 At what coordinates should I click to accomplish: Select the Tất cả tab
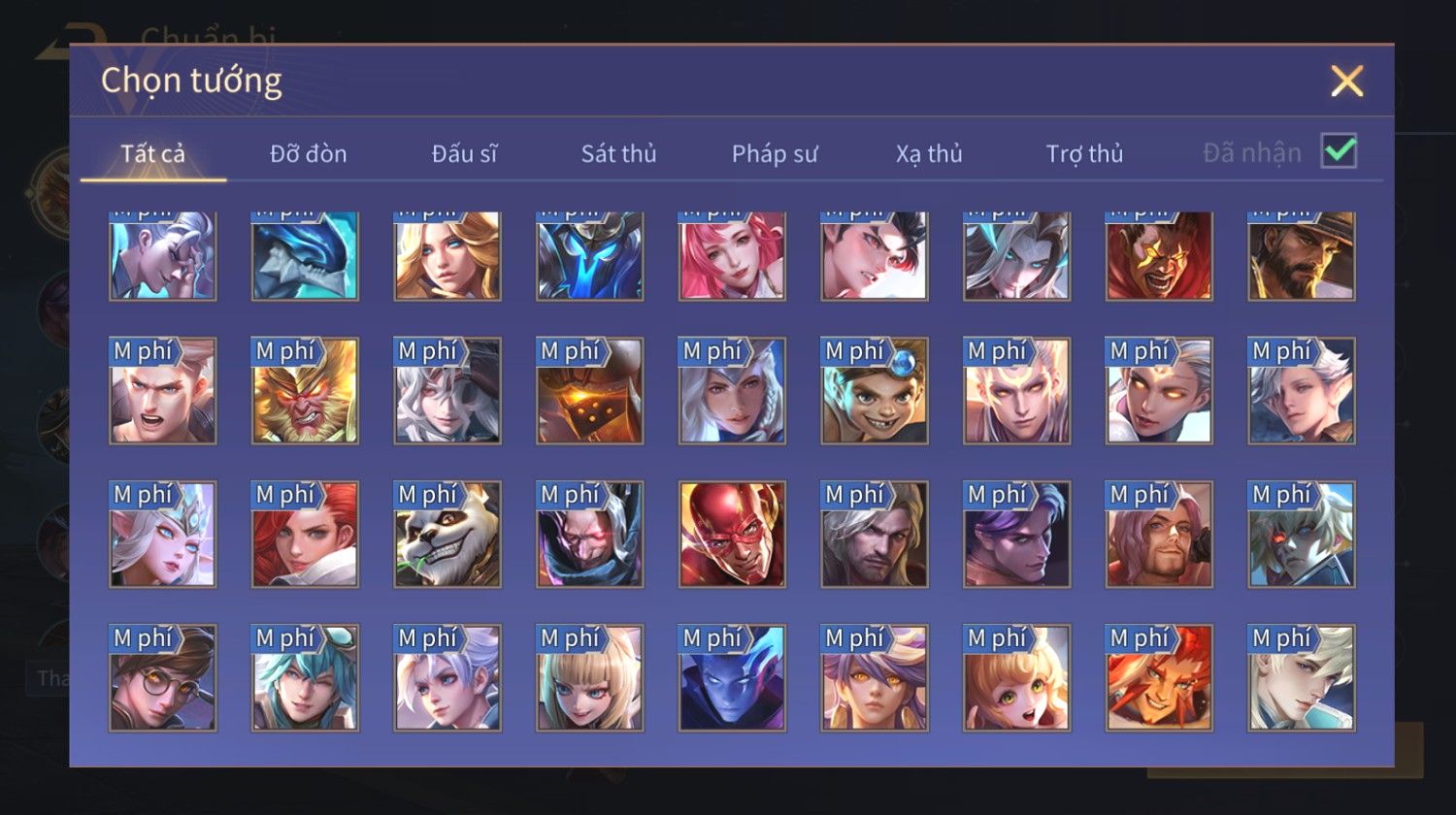(153, 153)
